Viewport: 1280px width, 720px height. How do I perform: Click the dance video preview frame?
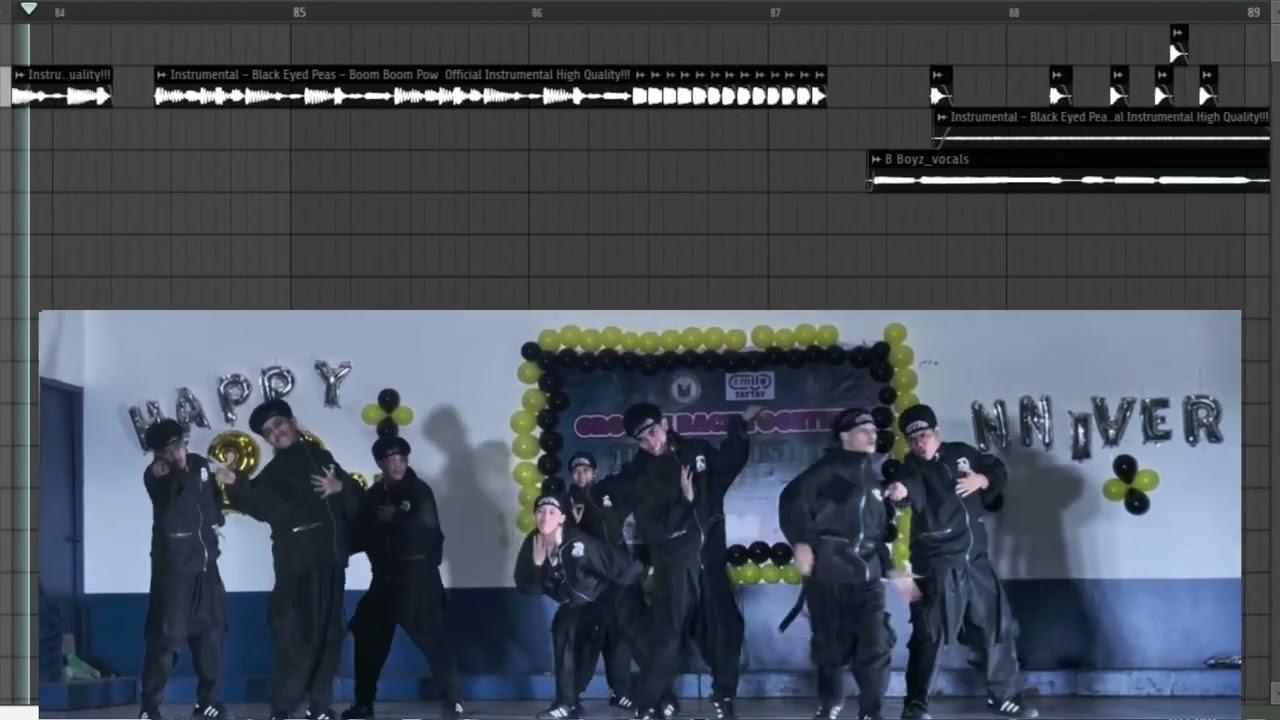click(x=640, y=513)
